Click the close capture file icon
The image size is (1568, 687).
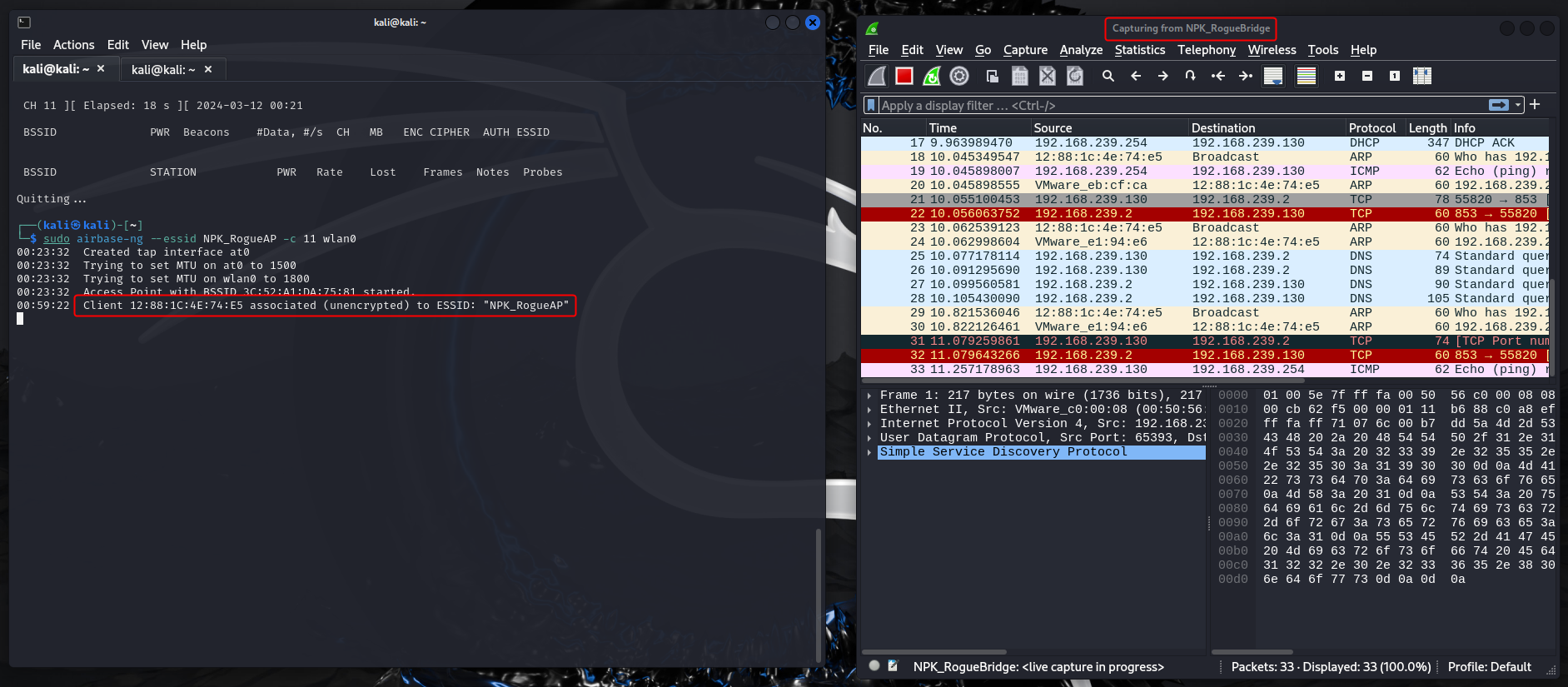click(x=1048, y=76)
